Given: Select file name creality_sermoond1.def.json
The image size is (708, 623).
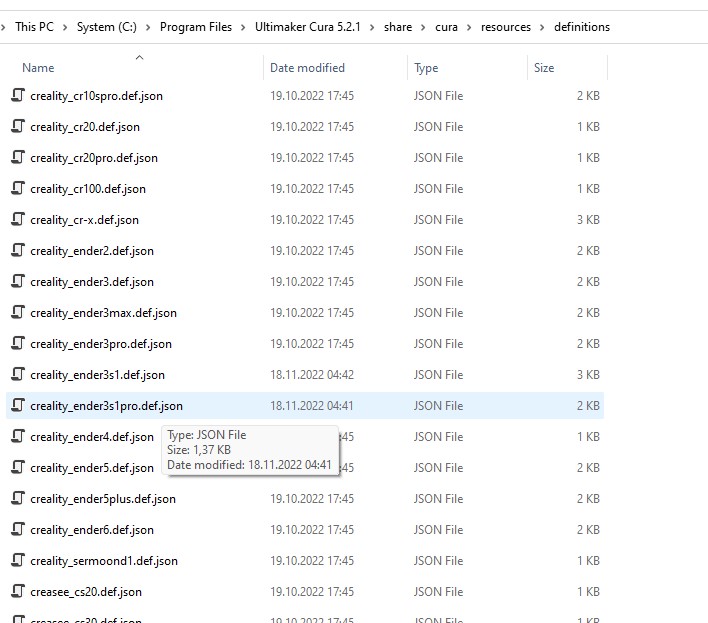Looking at the screenshot, I should pyautogui.click(x=104, y=561).
